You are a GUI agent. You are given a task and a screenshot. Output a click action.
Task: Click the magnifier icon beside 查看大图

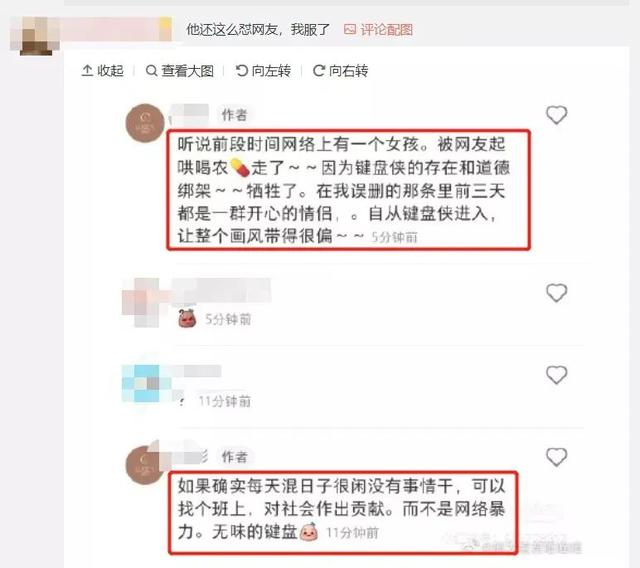151,71
